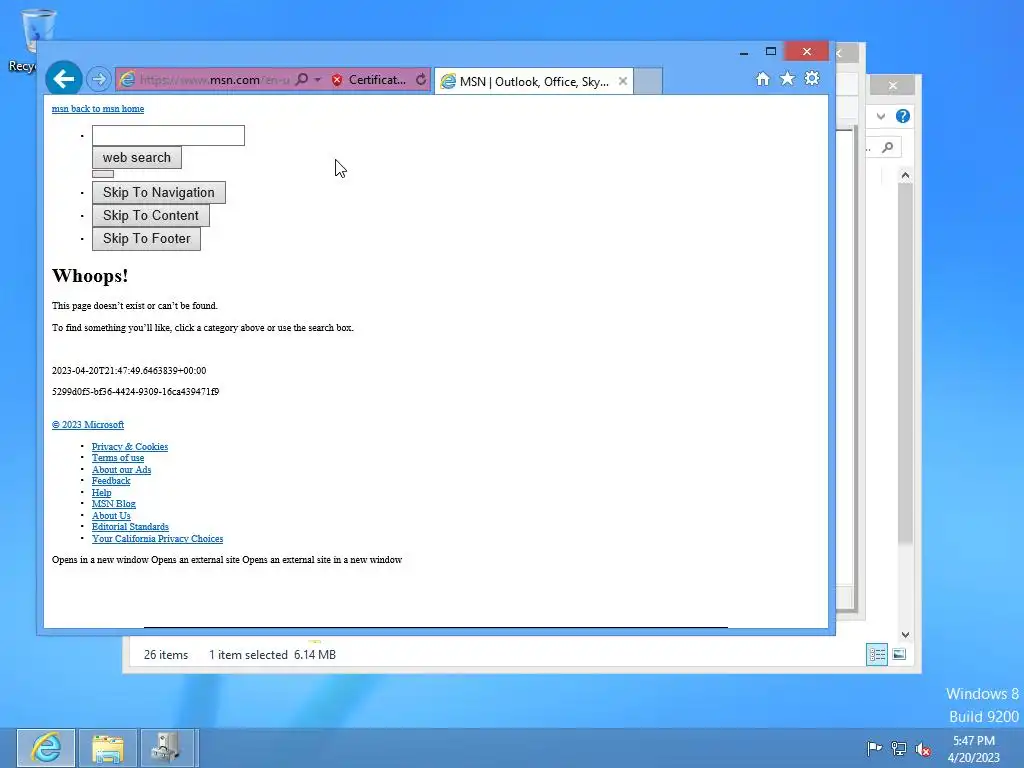Click the File Explorer scrollbar down arrow

[905, 635]
